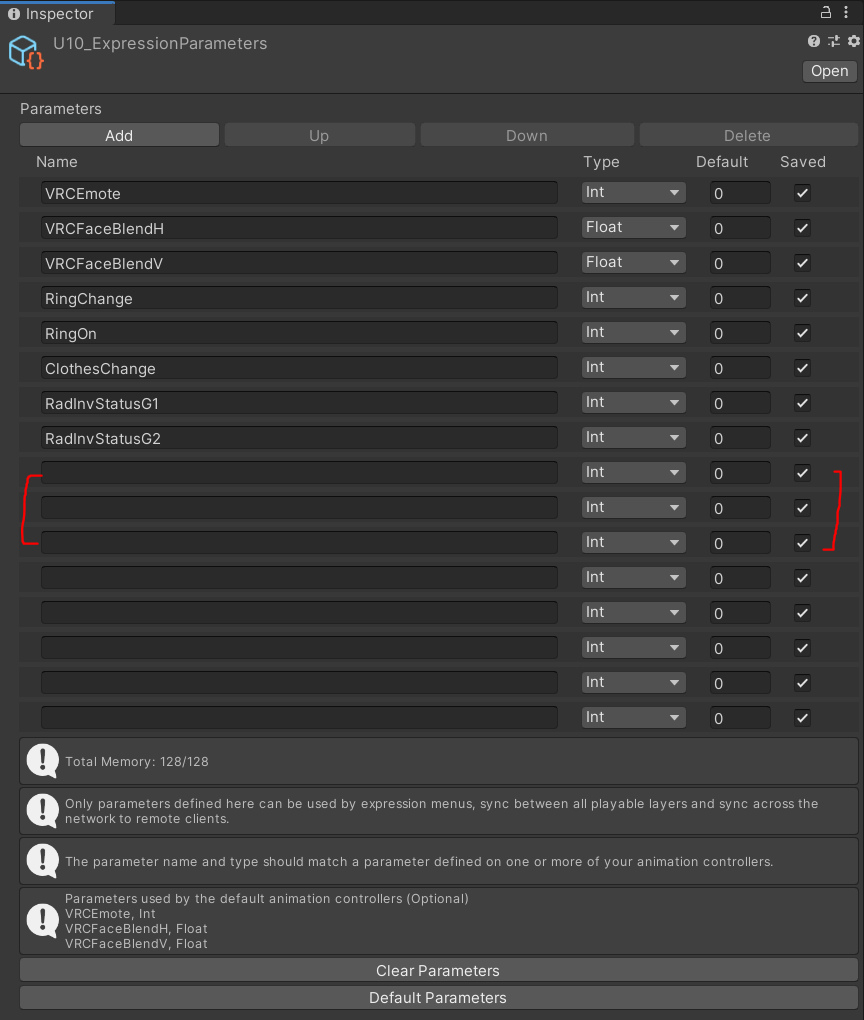Click the VRCFaceBlendH name field
Screen dimensions: 864x1020
point(299,228)
